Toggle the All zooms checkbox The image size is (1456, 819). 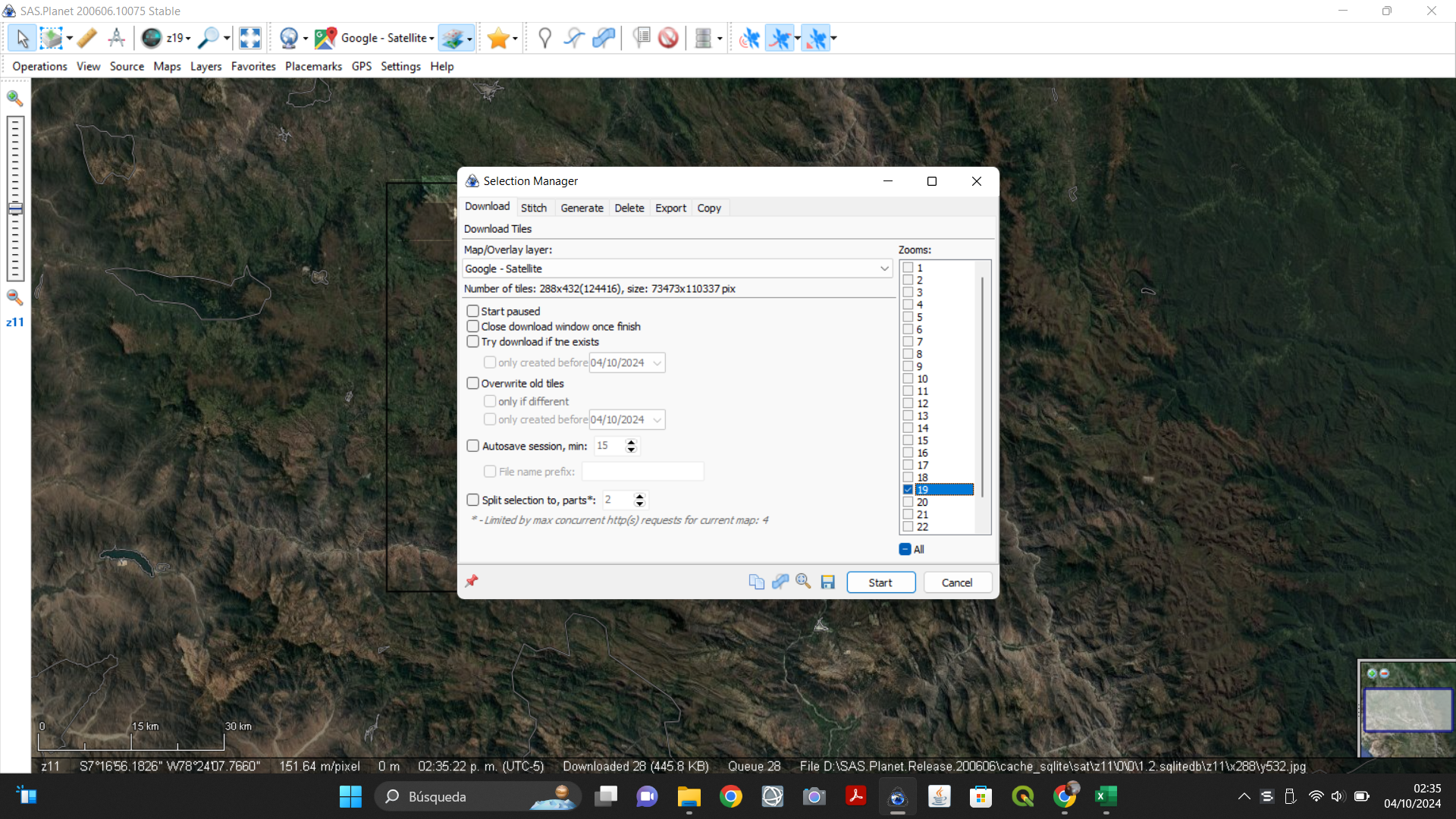[905, 549]
